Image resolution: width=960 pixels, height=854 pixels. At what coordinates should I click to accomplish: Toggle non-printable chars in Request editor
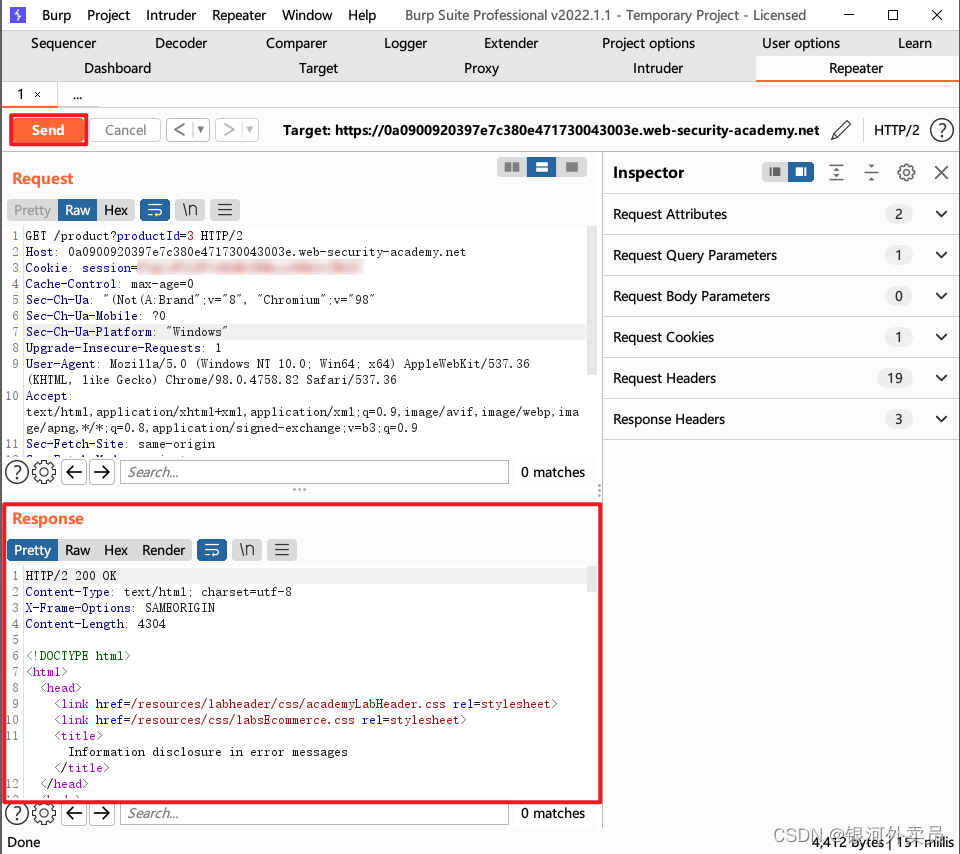pyautogui.click(x=190, y=210)
